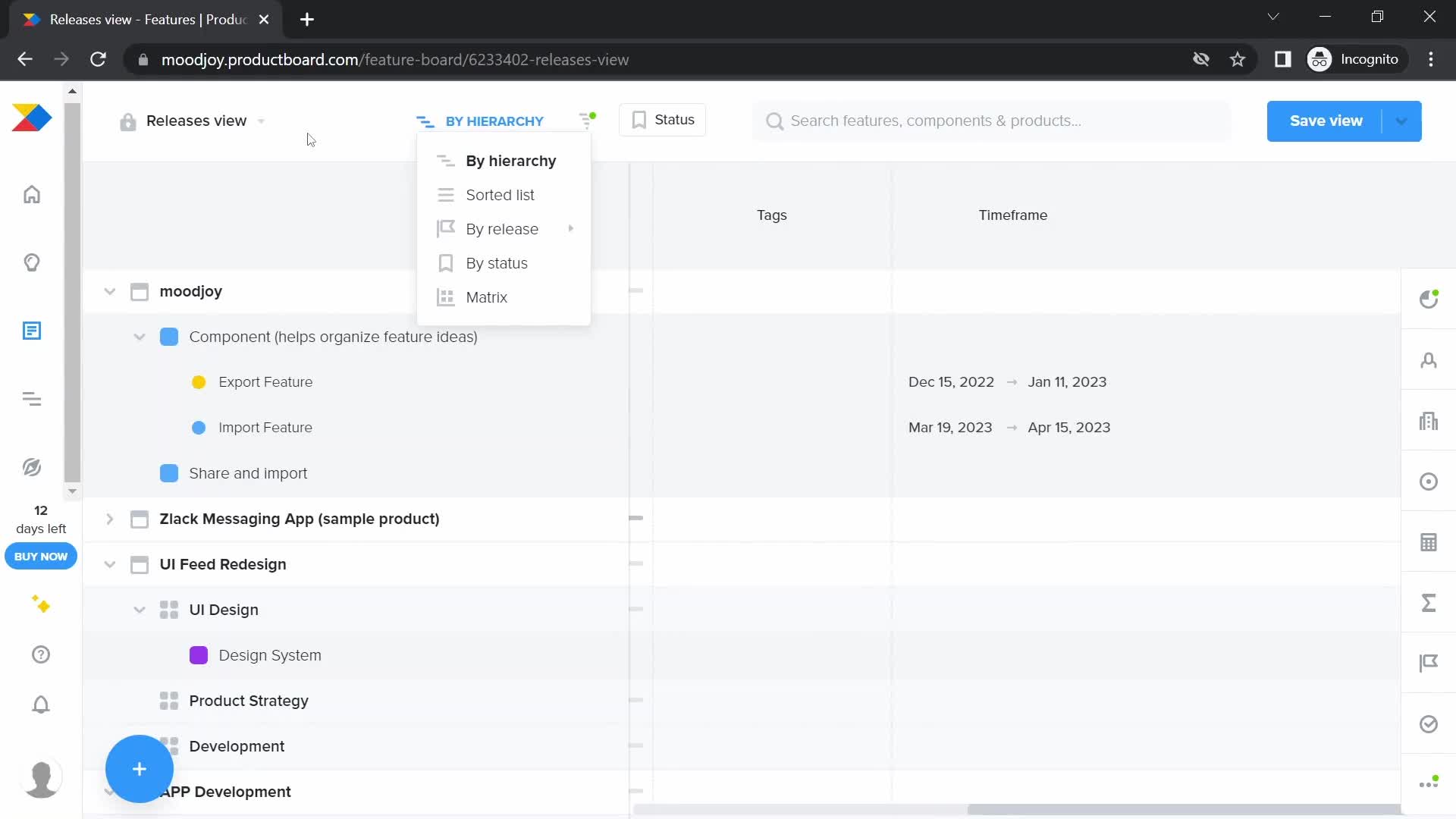Open the By release submenu arrow

coord(571,228)
